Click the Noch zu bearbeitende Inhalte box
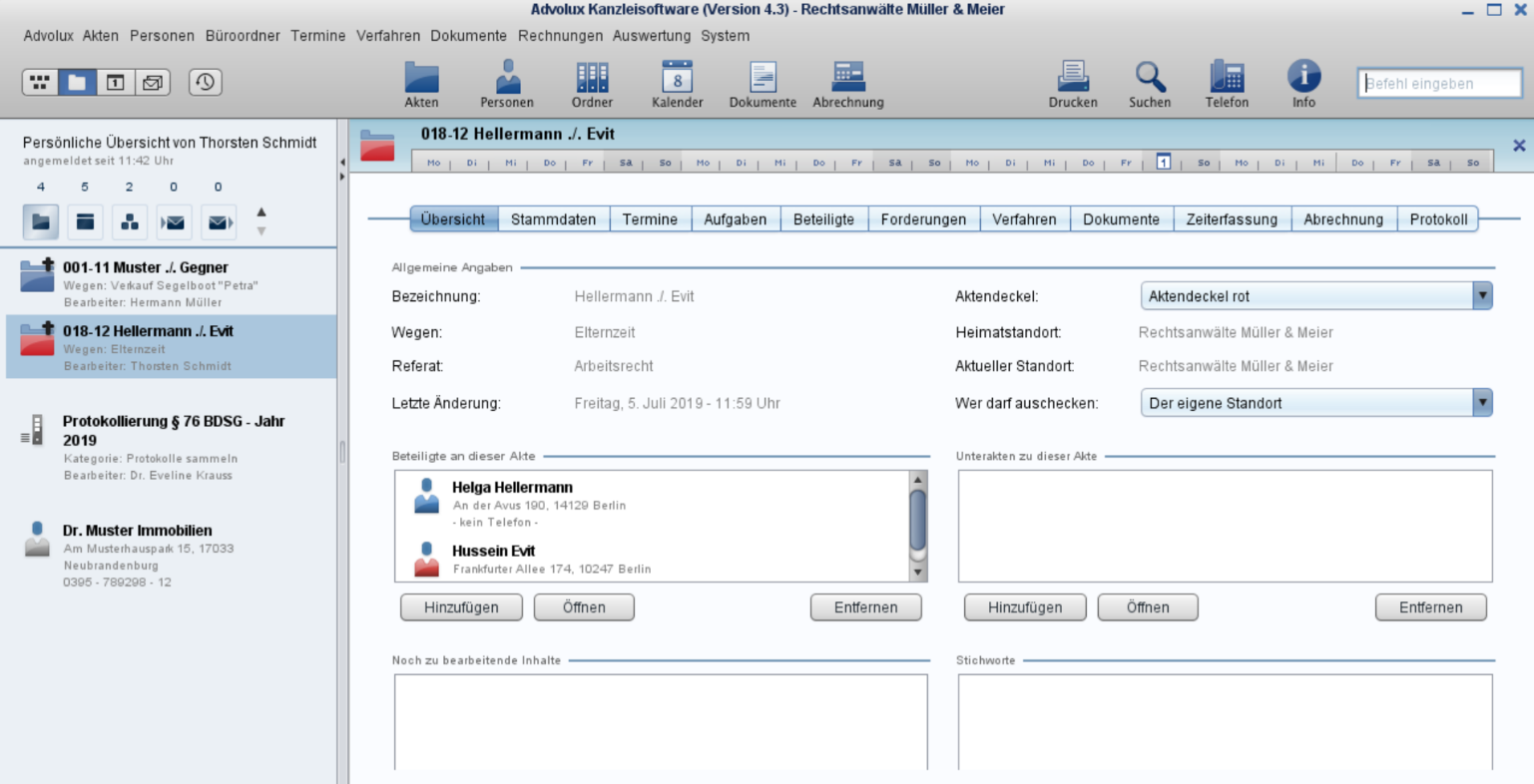Viewport: 1534px width, 784px height. point(661,722)
